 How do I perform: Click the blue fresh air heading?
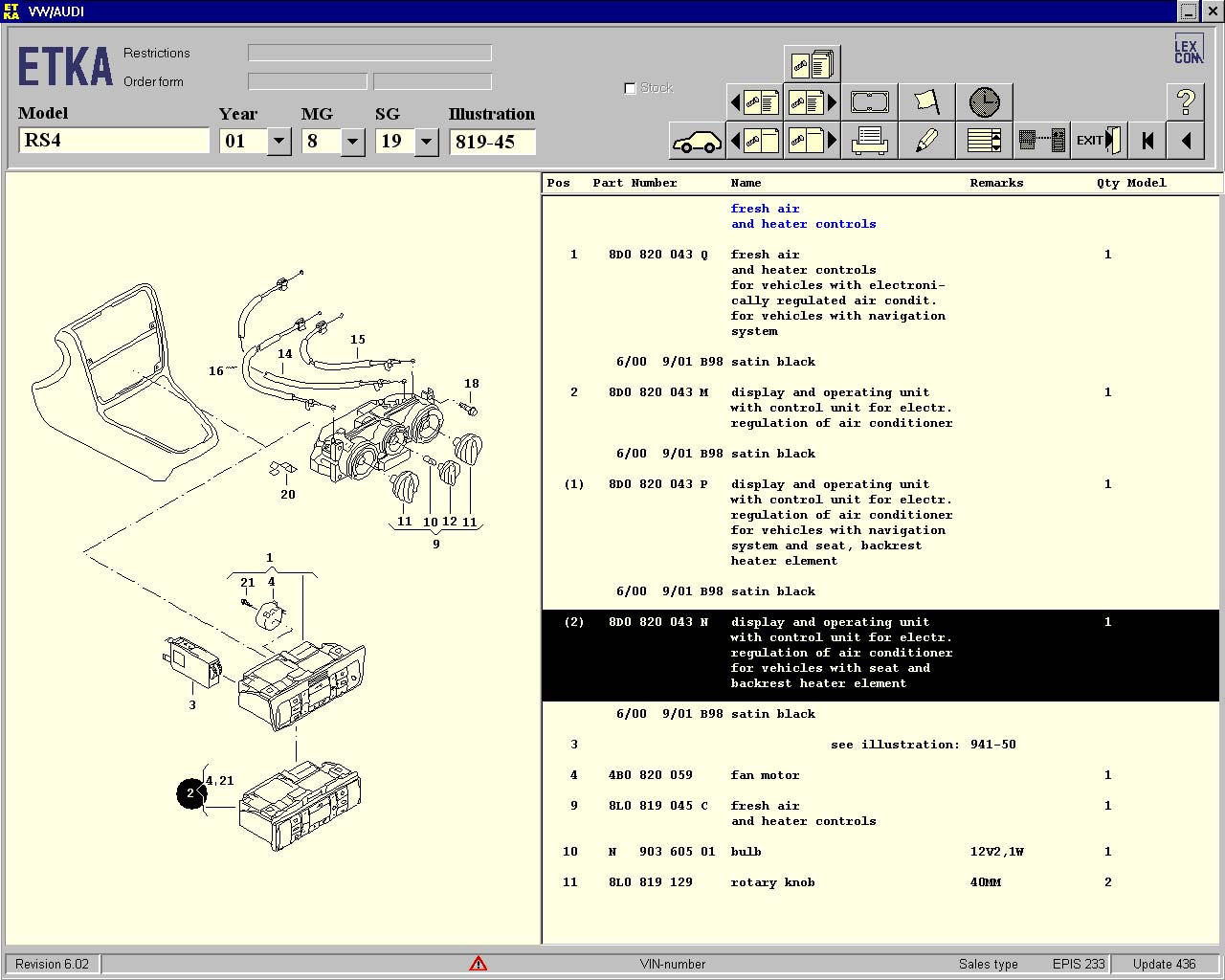tap(803, 216)
